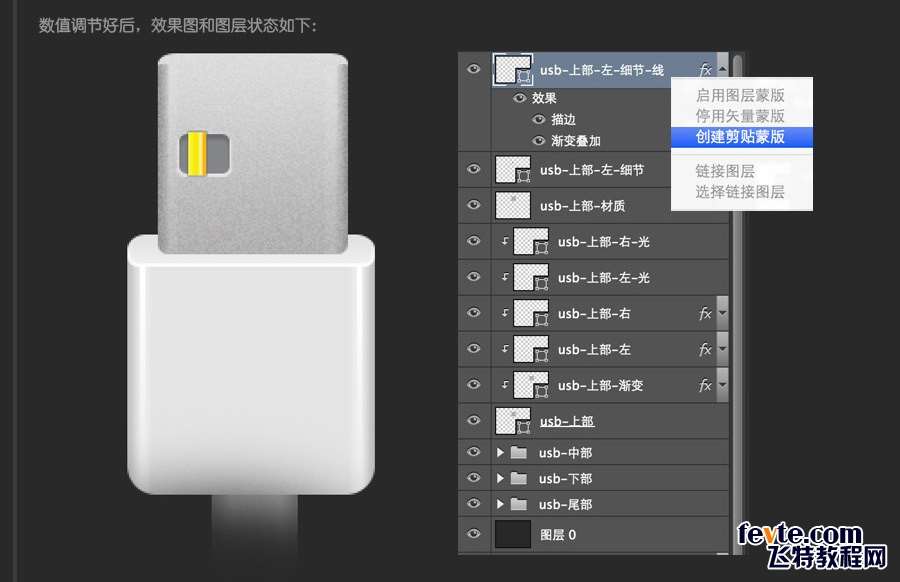Expand the usb-尾部 folder
Viewport: 900px width, 582px height.
tap(501, 504)
